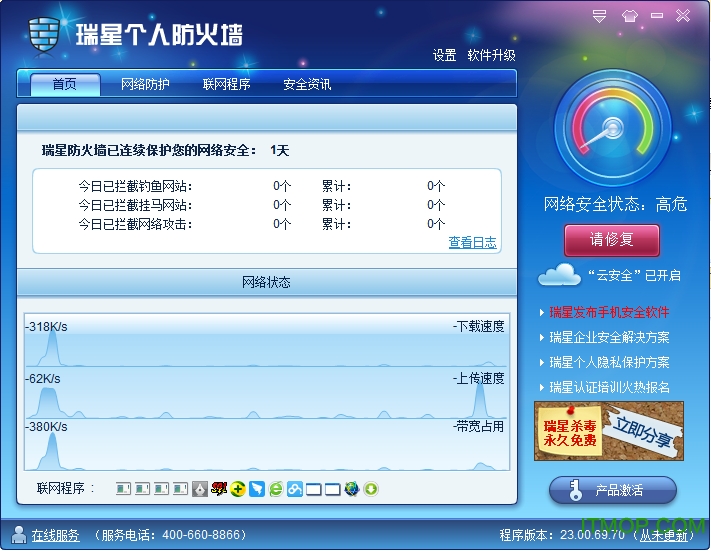Select the gray pen-nib program icon
This screenshot has height=551, width=711.
pyautogui.click(x=200, y=489)
